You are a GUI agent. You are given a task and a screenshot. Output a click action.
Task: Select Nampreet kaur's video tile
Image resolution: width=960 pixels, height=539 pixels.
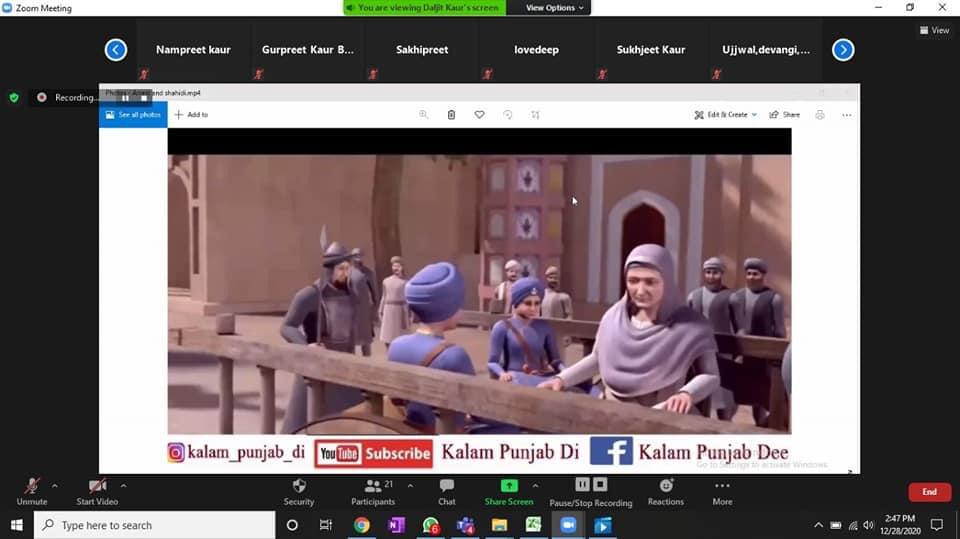[193, 50]
